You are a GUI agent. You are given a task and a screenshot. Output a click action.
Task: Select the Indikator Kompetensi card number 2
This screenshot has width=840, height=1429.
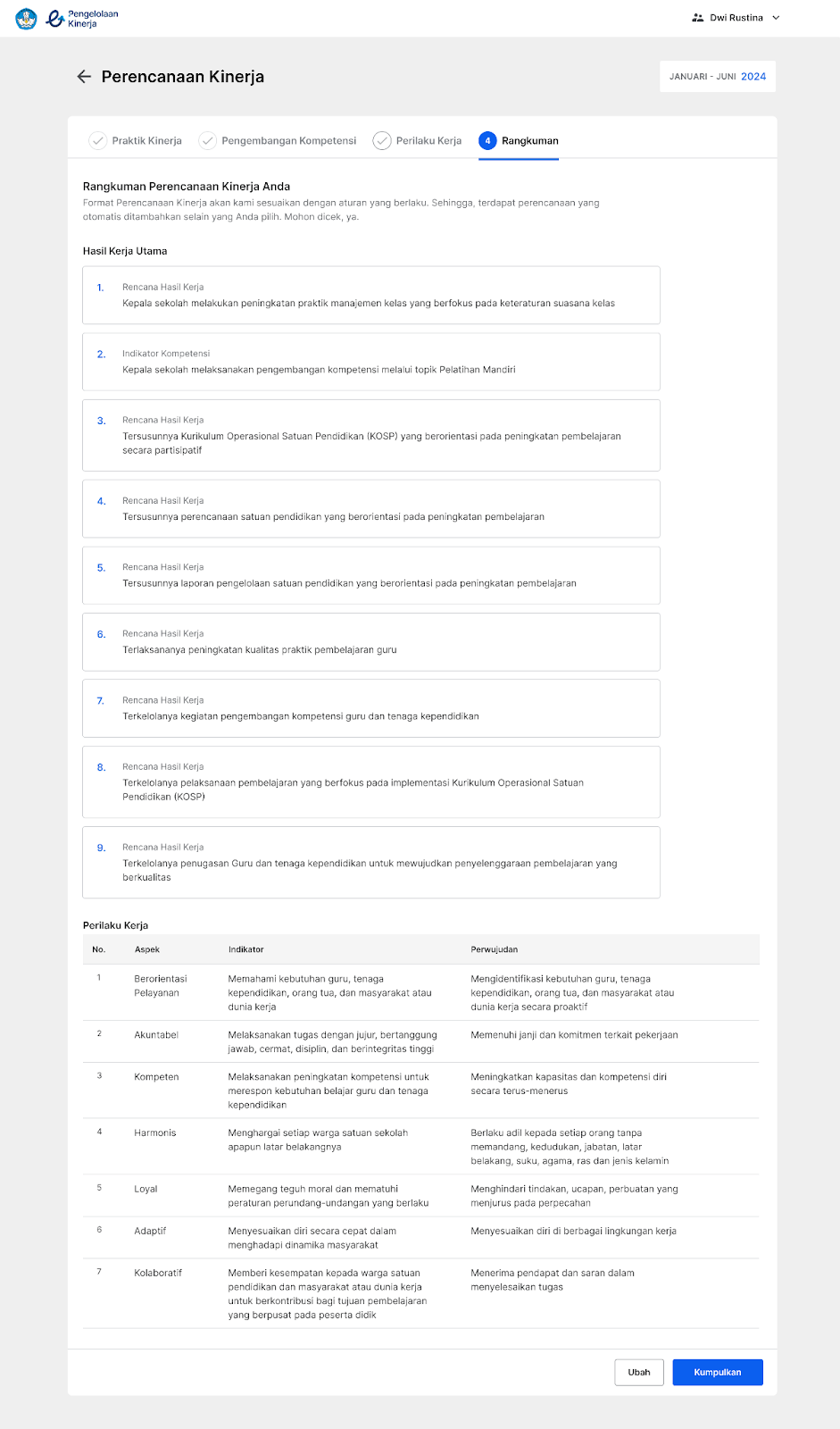coord(371,362)
